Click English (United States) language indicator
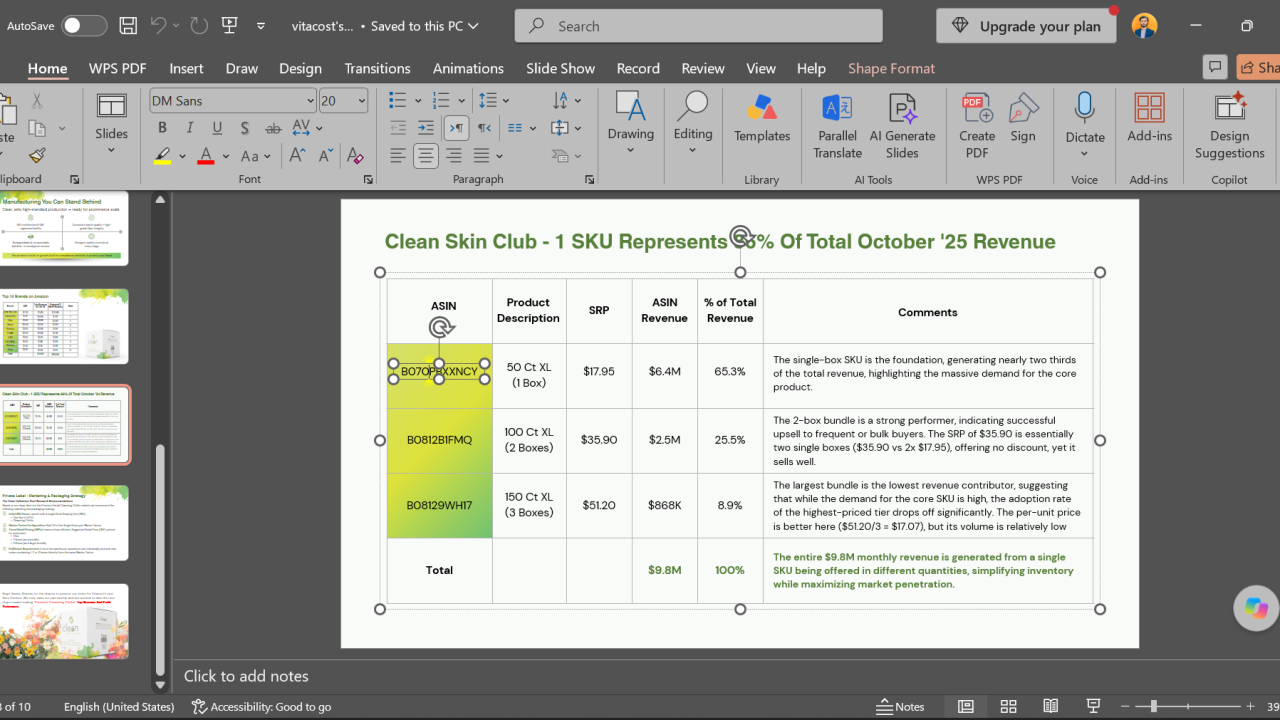The image size is (1280, 720). point(119,706)
